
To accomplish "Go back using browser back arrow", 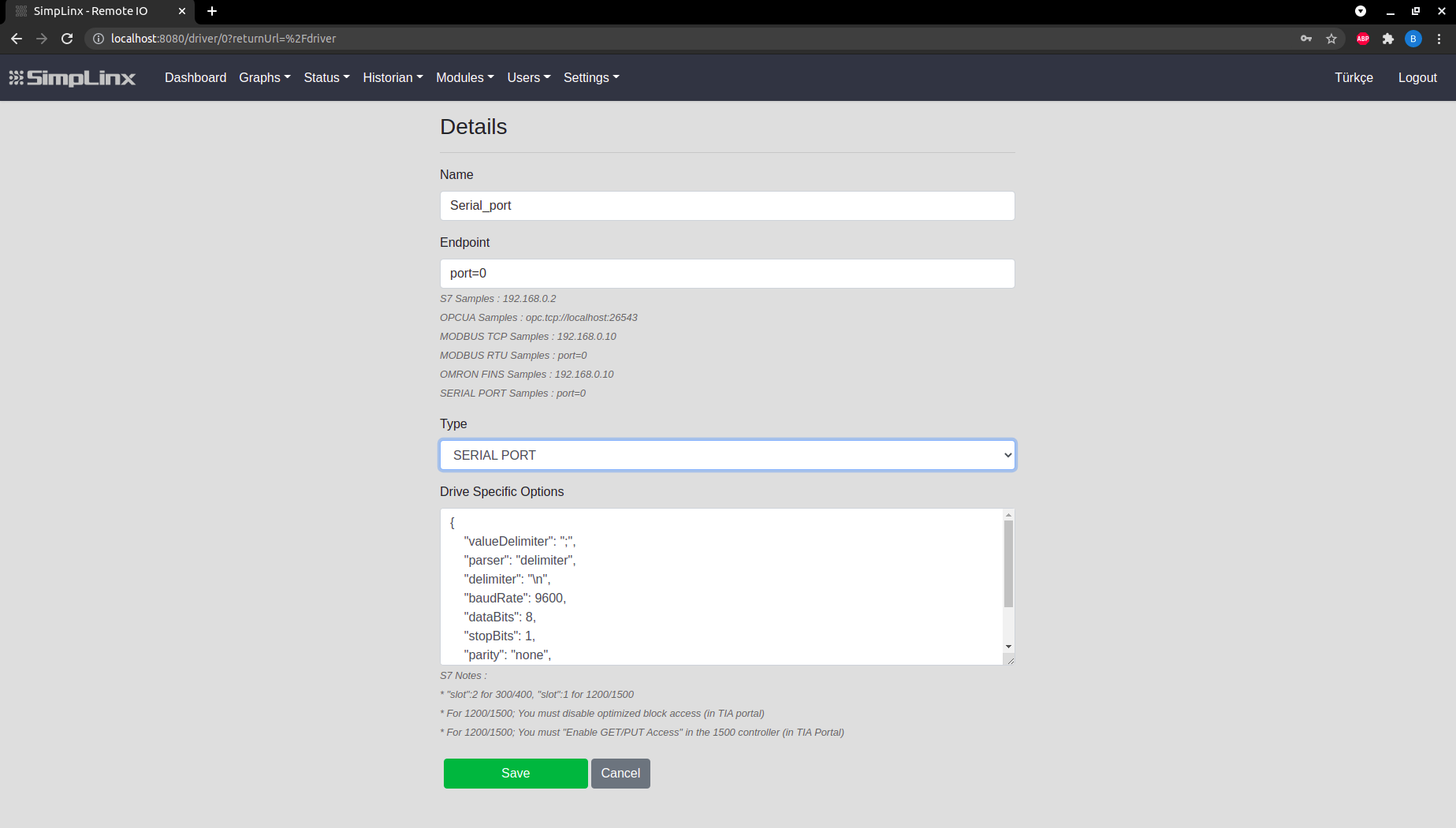I will pos(17,39).
